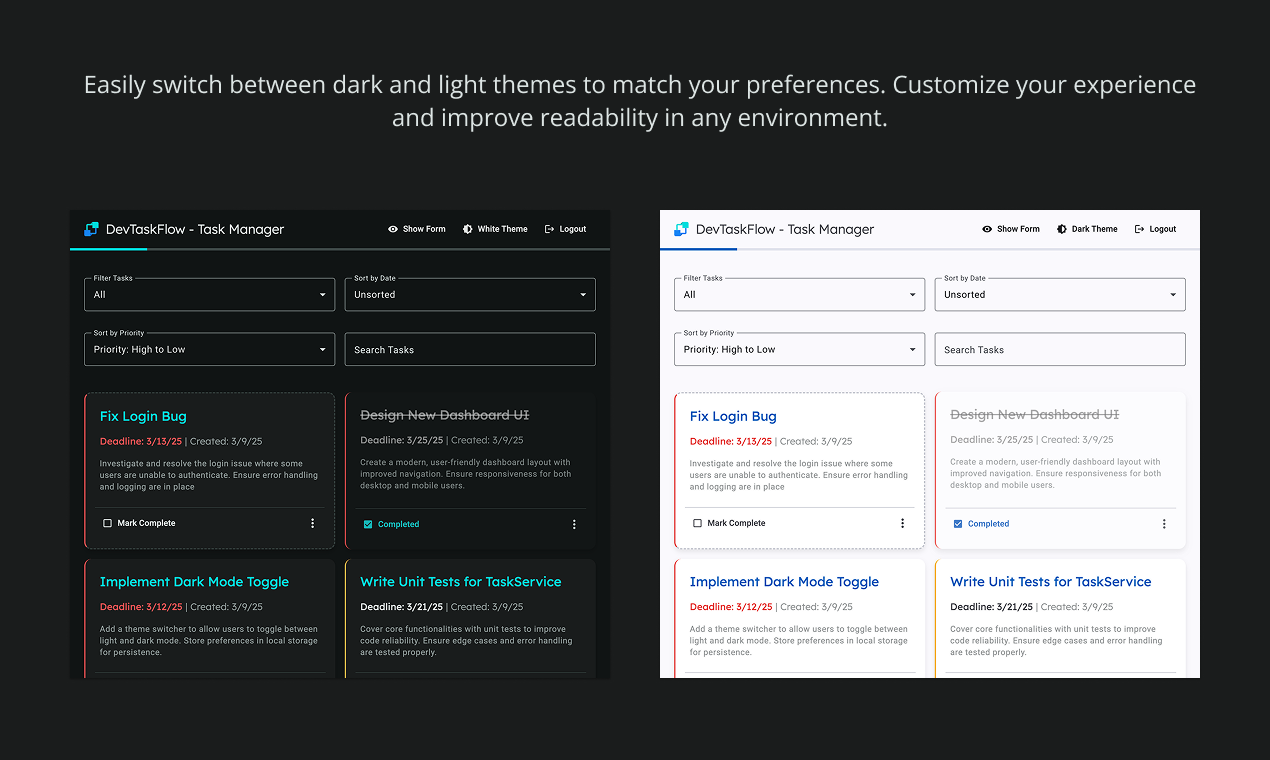1270x760 pixels.
Task: Click Logout text in dark panel
Action: tap(573, 229)
